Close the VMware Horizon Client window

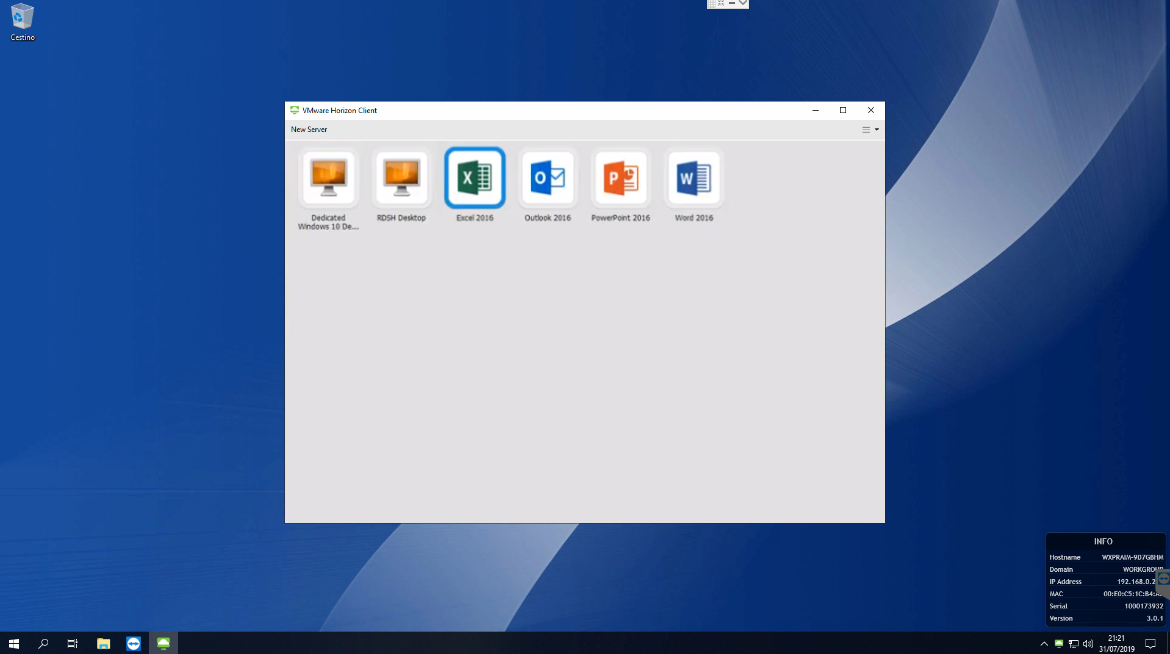click(x=871, y=110)
